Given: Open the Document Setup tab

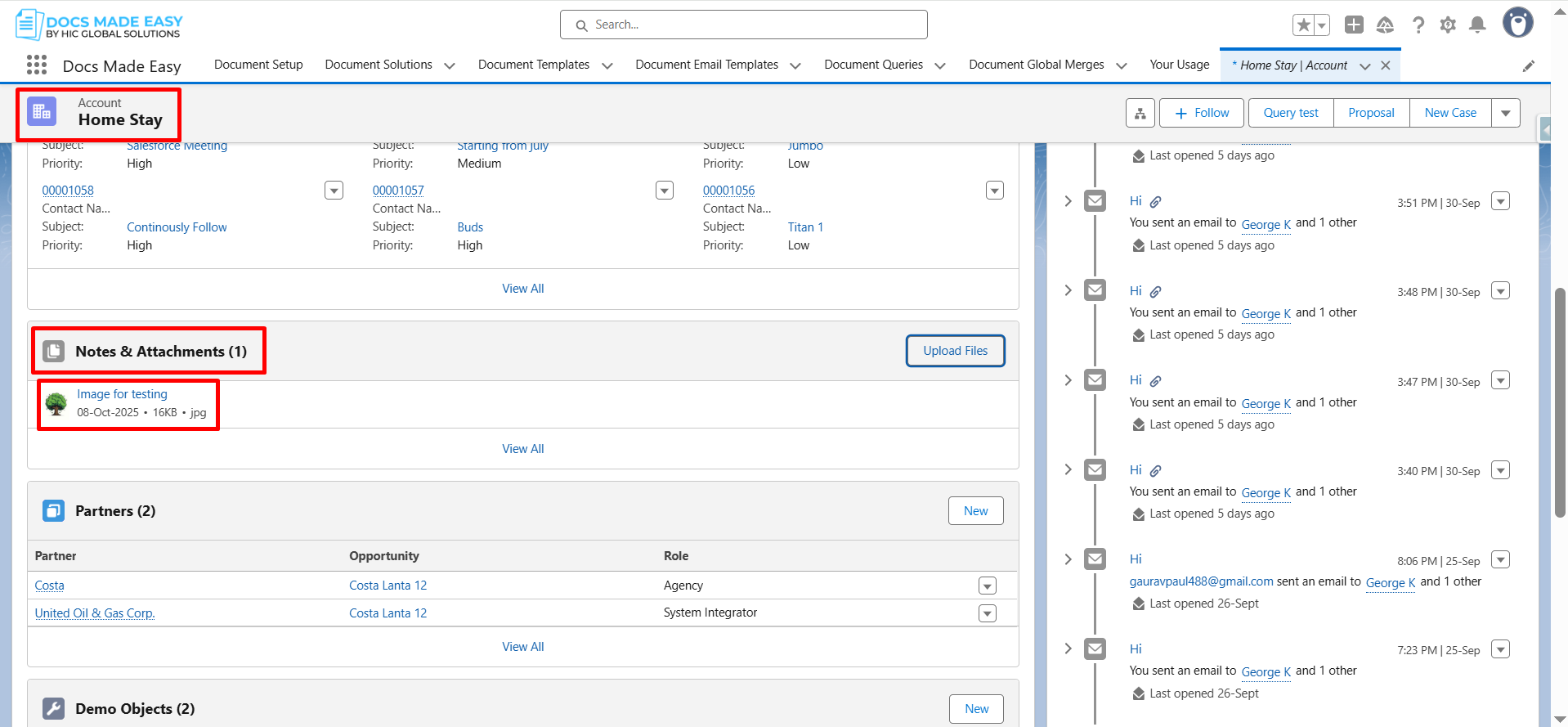Looking at the screenshot, I should point(258,65).
